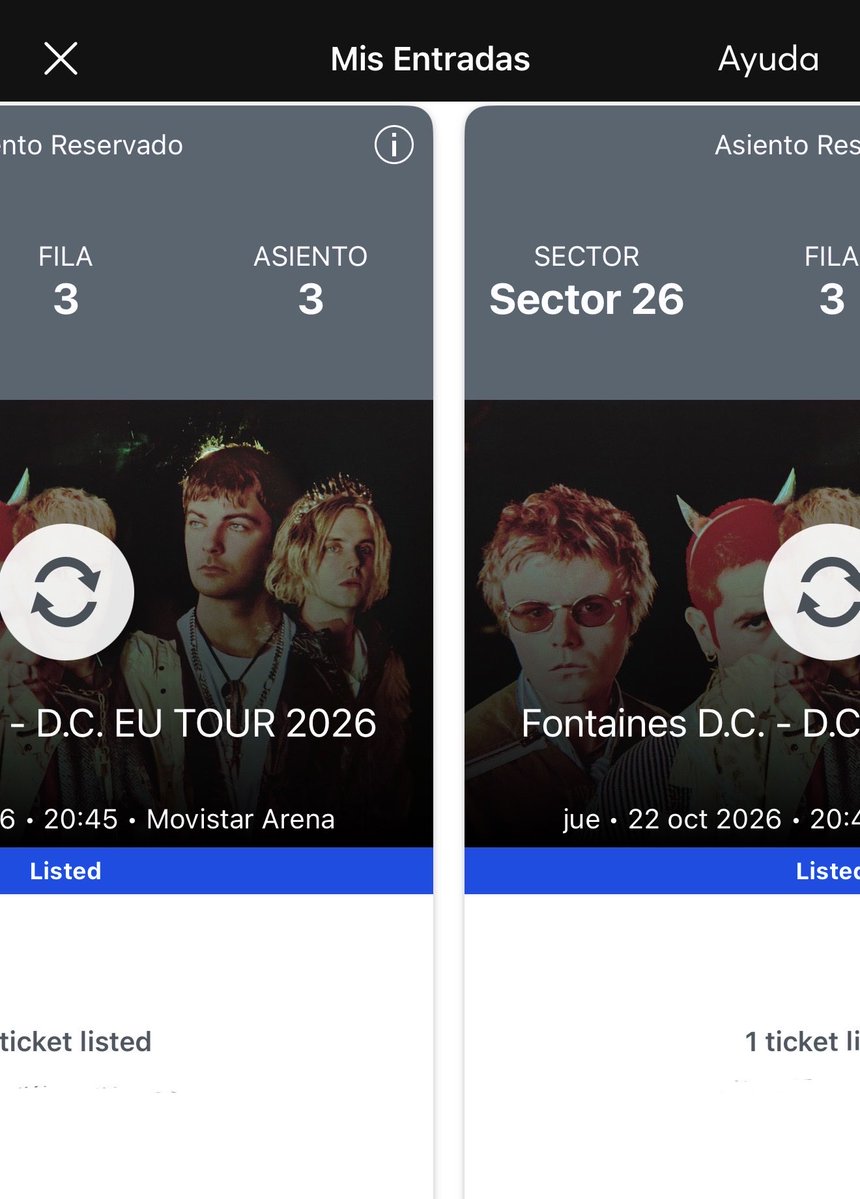Select the Sector 26 label
860x1199 pixels.
point(586,299)
